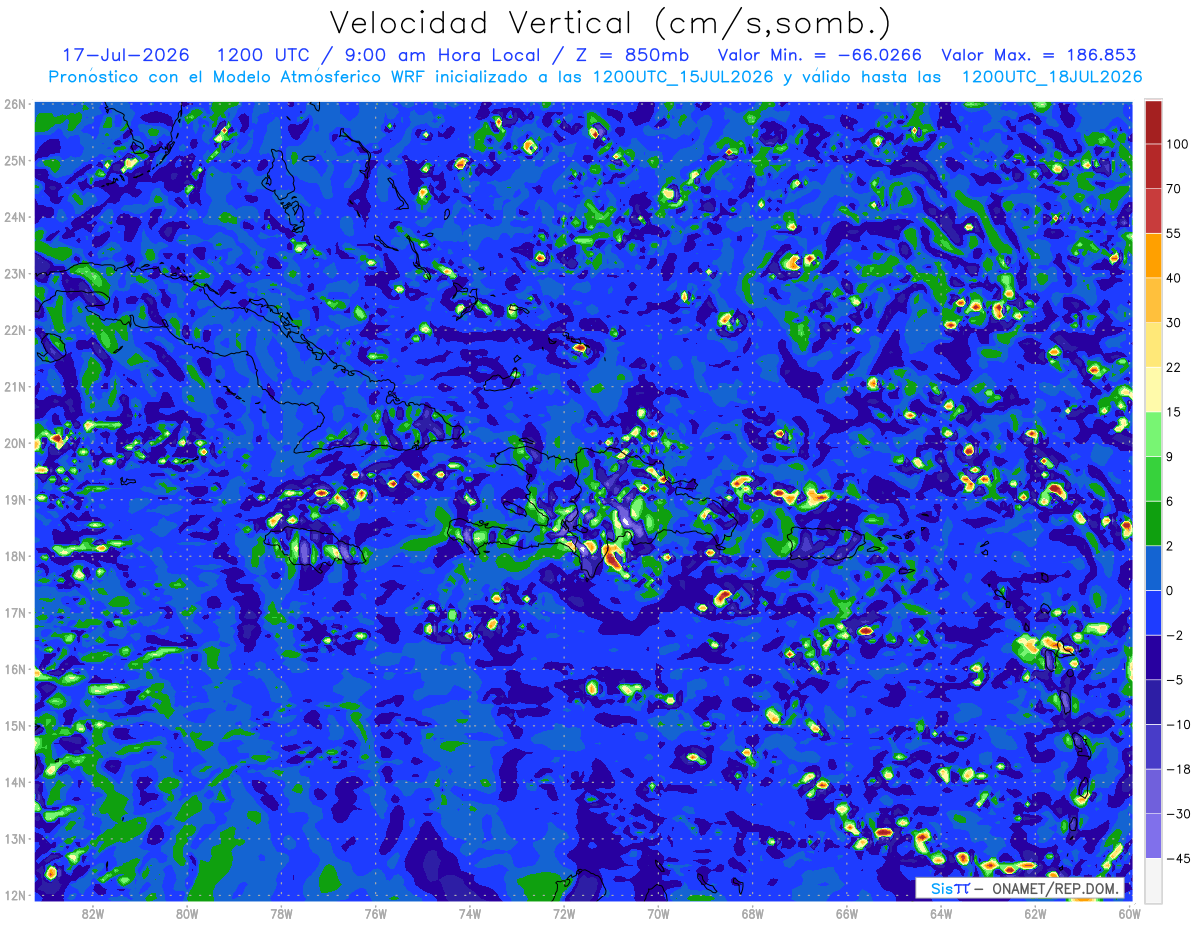The width and height of the screenshot is (1200, 927).
Task: Click "Valor Min. = -66.0266"
Action: 820,55
